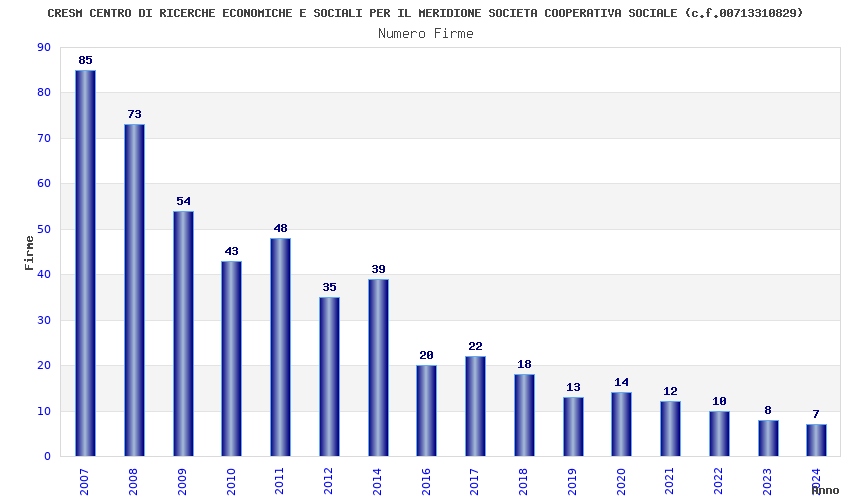The width and height of the screenshot is (850, 500).
Task: Click the y-axis tick label '40'
Action: 44,274
